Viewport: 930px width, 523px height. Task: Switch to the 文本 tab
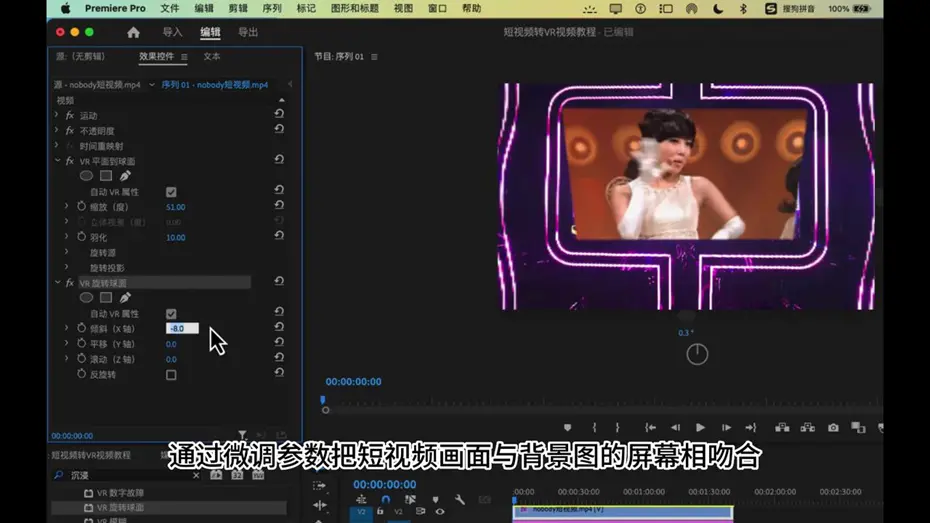tap(212, 56)
